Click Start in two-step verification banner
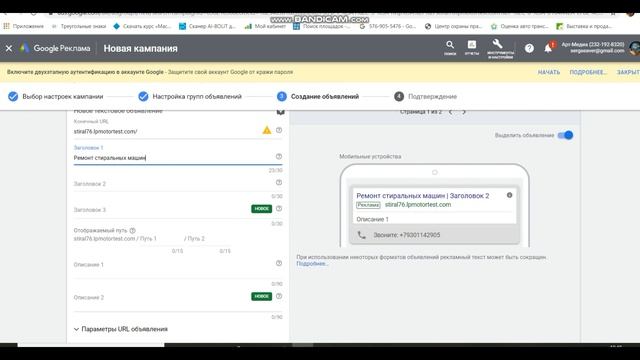The height and width of the screenshot is (360, 640). (549, 72)
